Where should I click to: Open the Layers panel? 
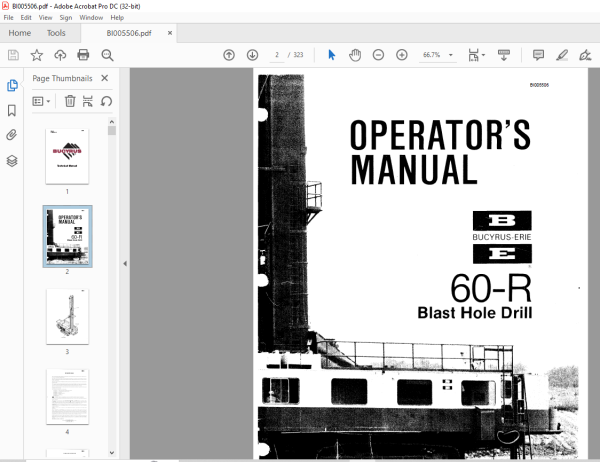(12, 161)
